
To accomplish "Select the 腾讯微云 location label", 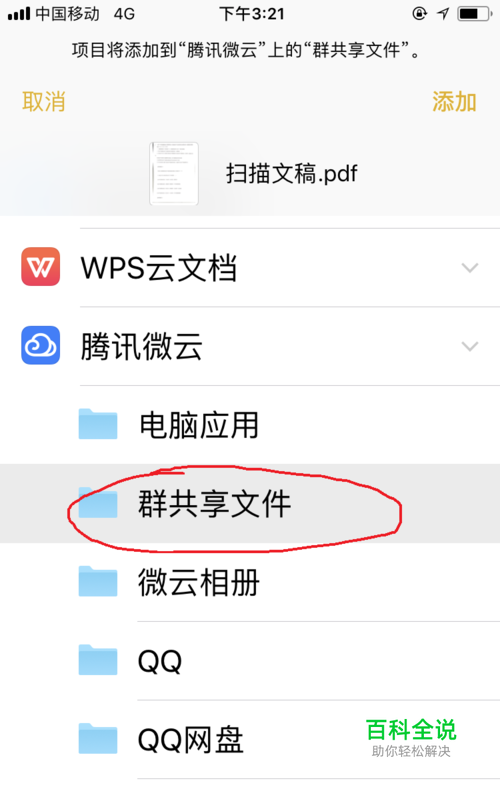I will tap(142, 346).
